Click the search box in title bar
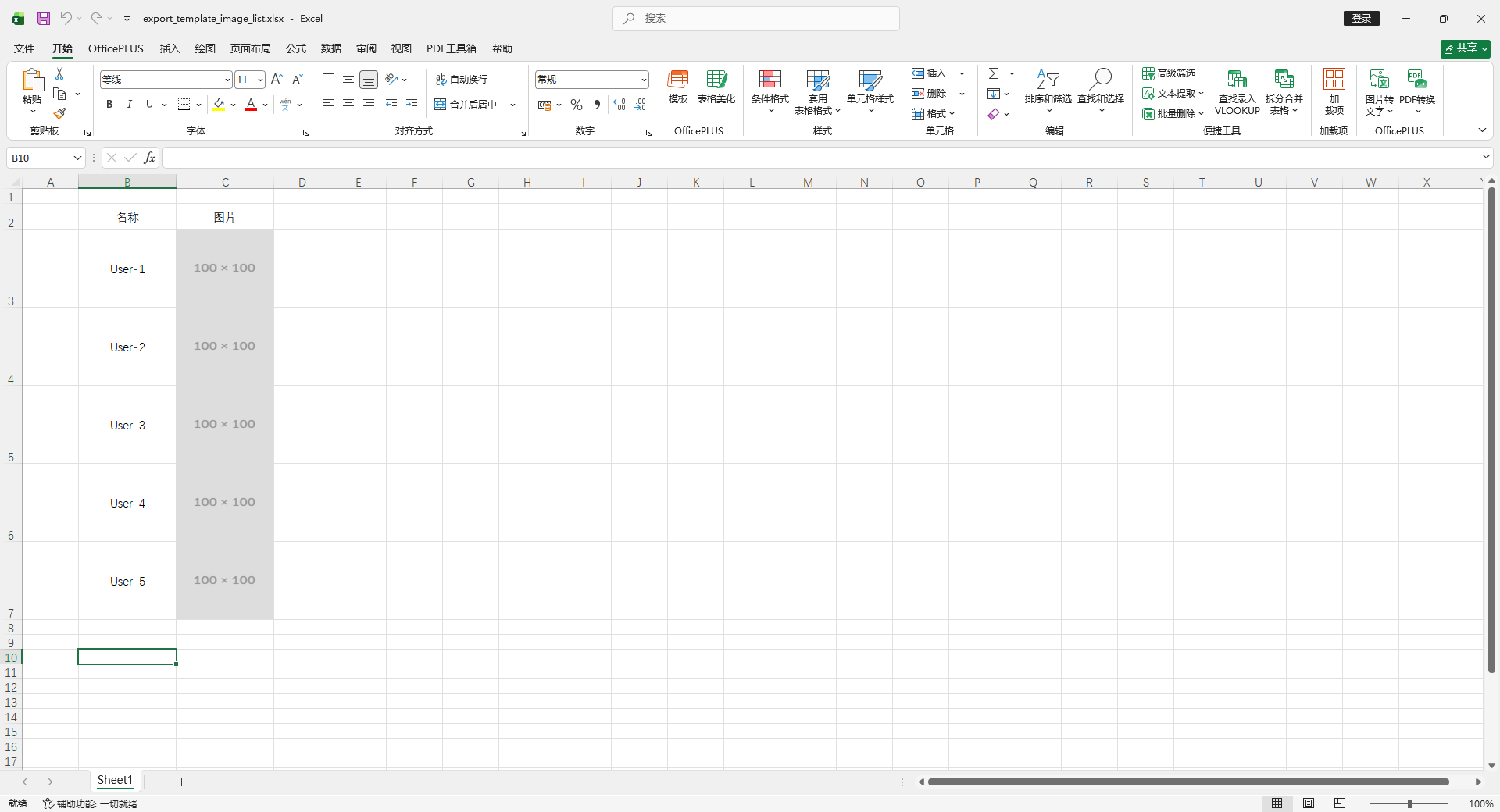Viewport: 1500px width, 812px height. click(756, 19)
